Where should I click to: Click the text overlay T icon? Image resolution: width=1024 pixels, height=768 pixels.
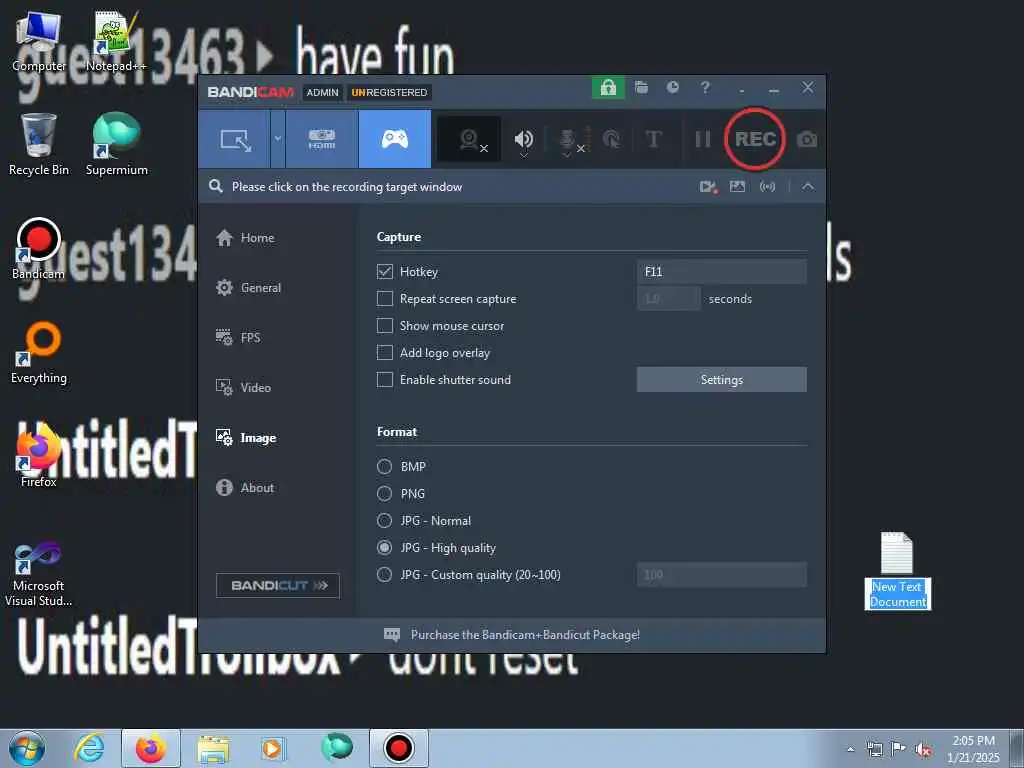tap(653, 139)
